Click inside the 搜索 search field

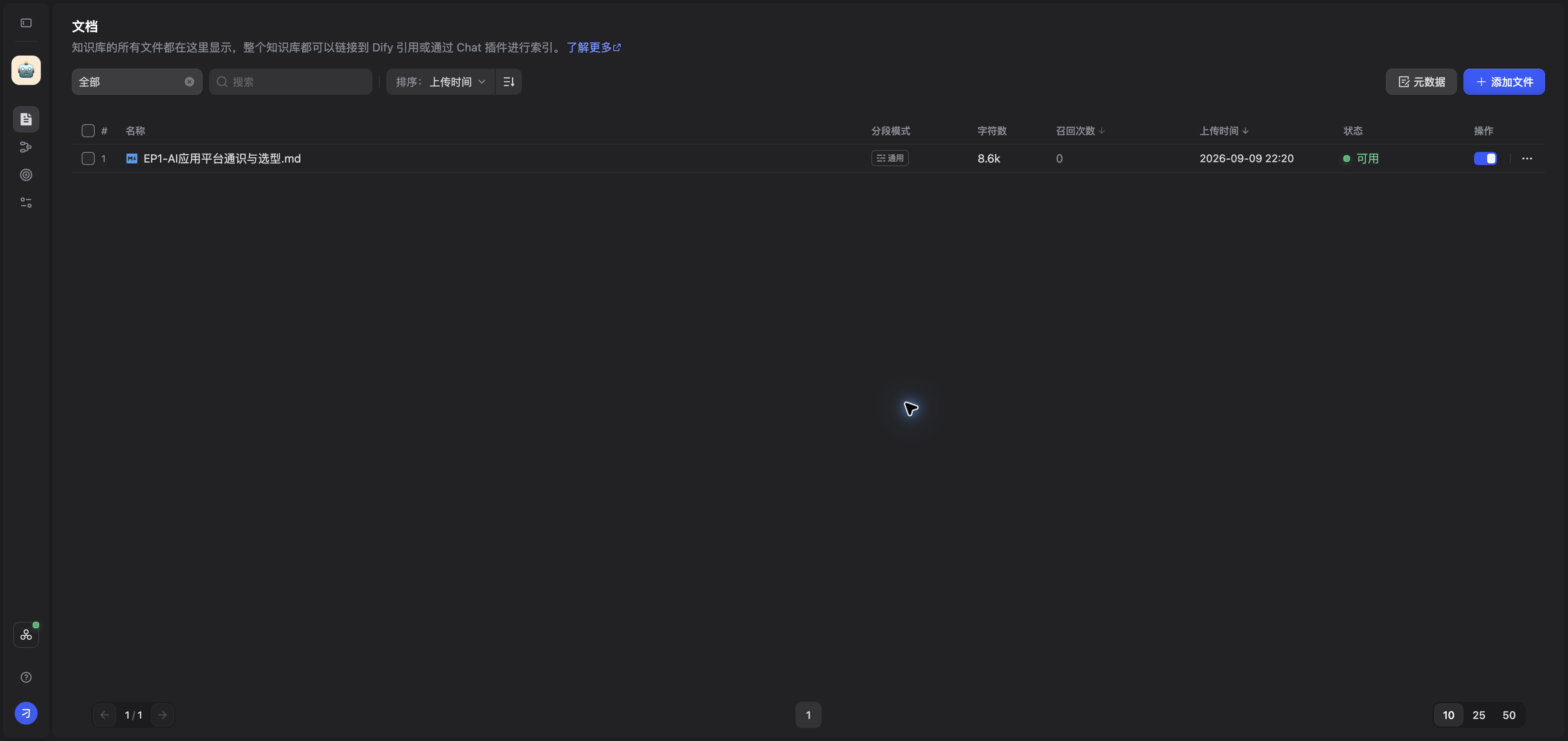[291, 82]
